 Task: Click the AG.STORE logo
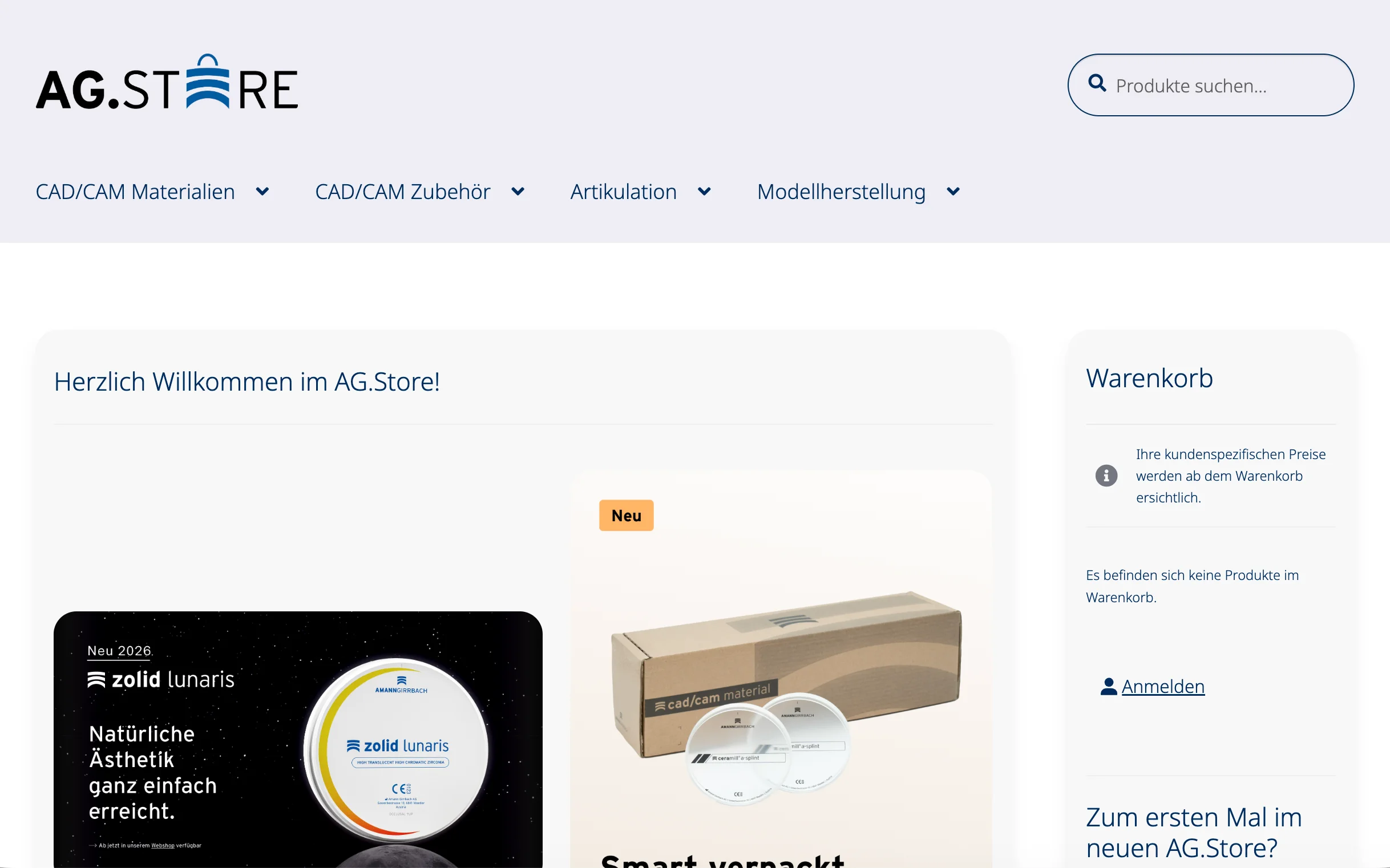tap(167, 82)
